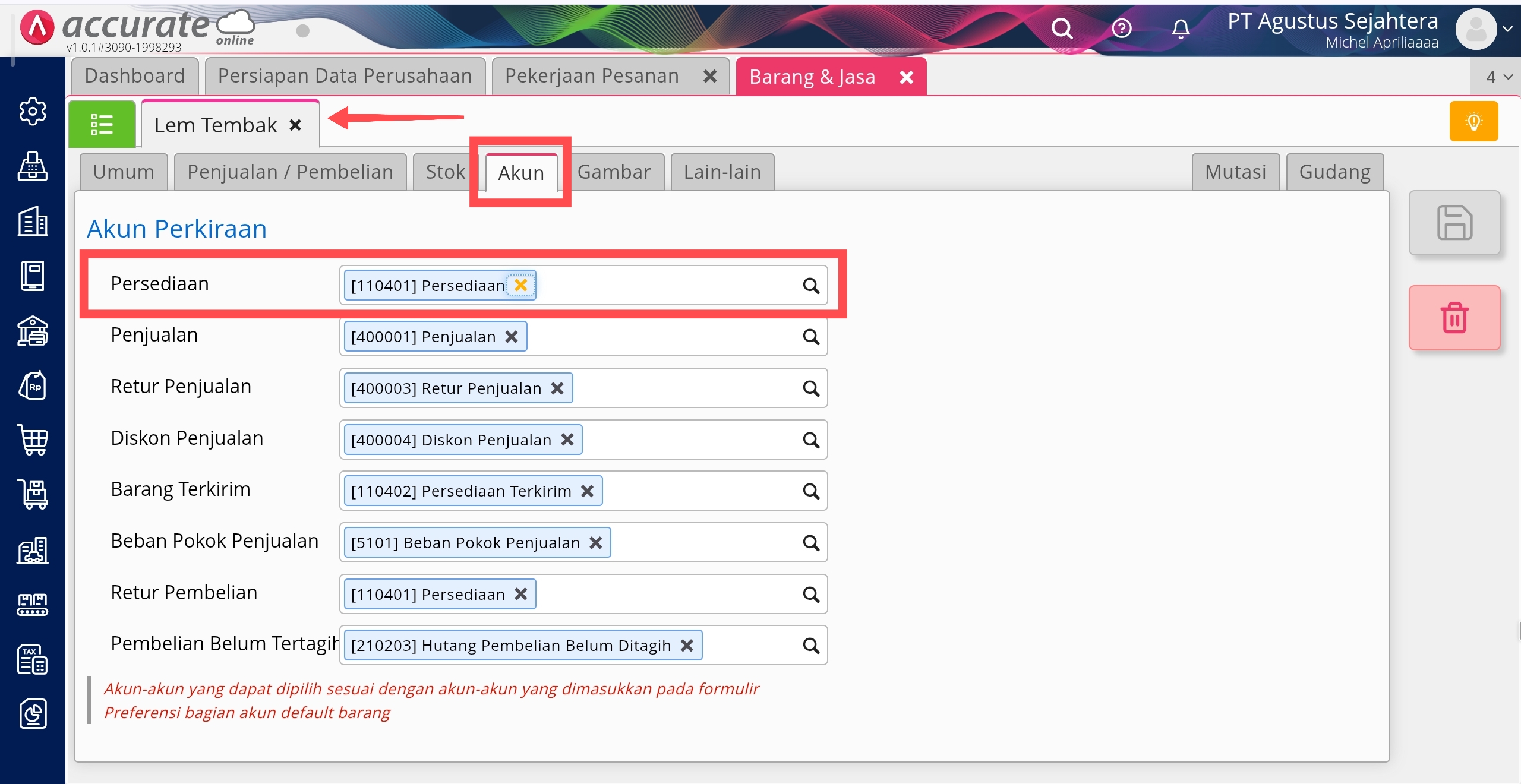Open account lookup for Diskon Penjualan field
Viewport: 1521px width, 784px height.
(x=811, y=440)
